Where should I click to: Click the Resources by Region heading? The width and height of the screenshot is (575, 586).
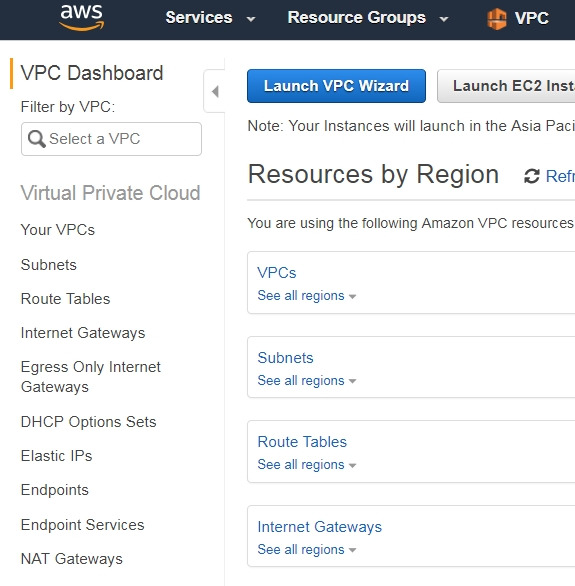374,175
